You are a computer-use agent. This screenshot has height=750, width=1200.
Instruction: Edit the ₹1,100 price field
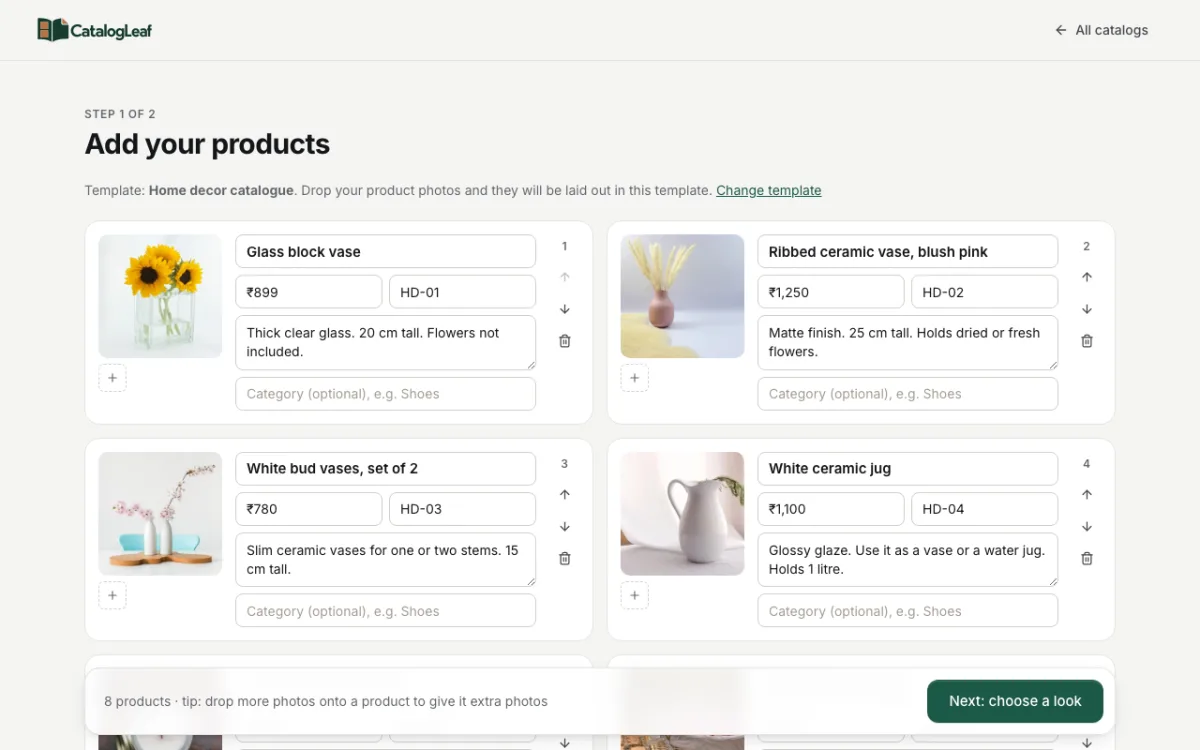[x=831, y=509]
